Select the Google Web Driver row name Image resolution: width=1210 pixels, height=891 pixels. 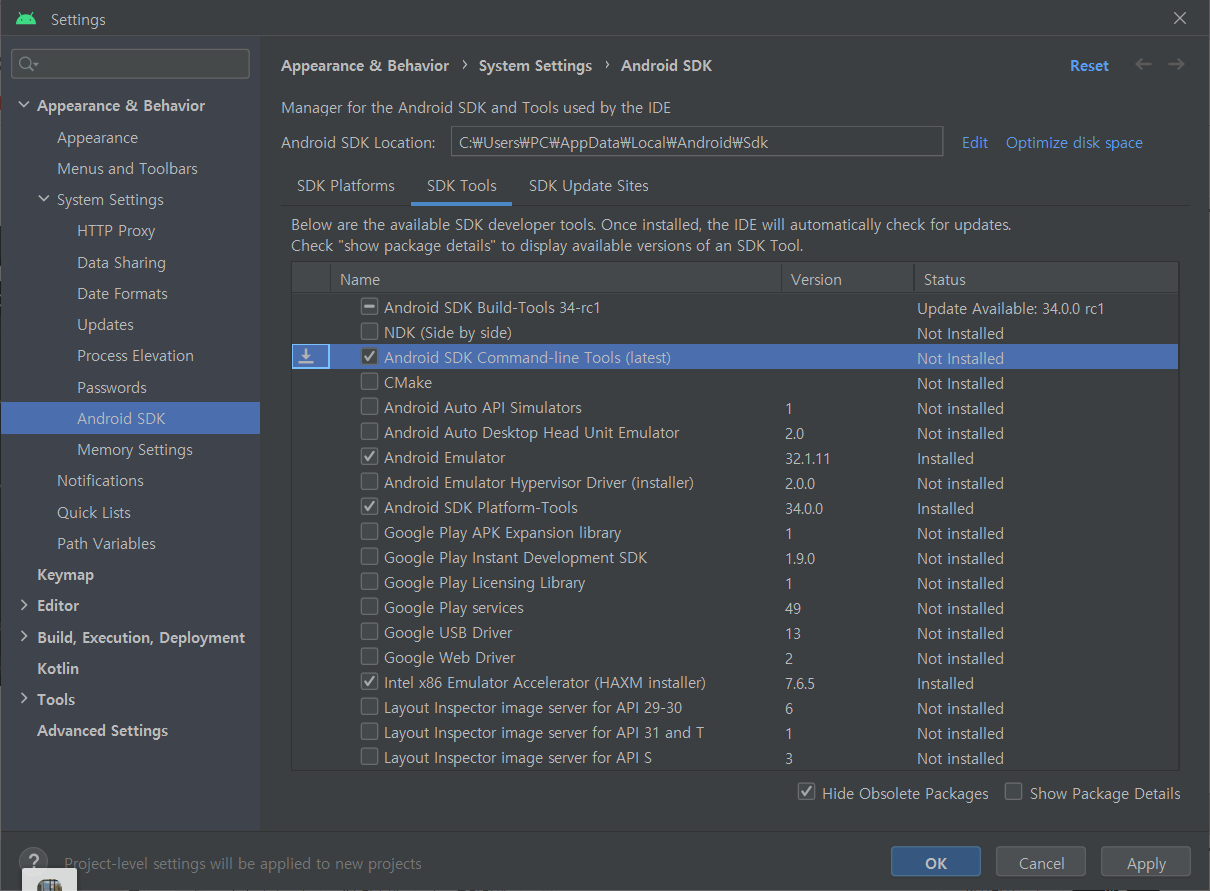coord(450,657)
